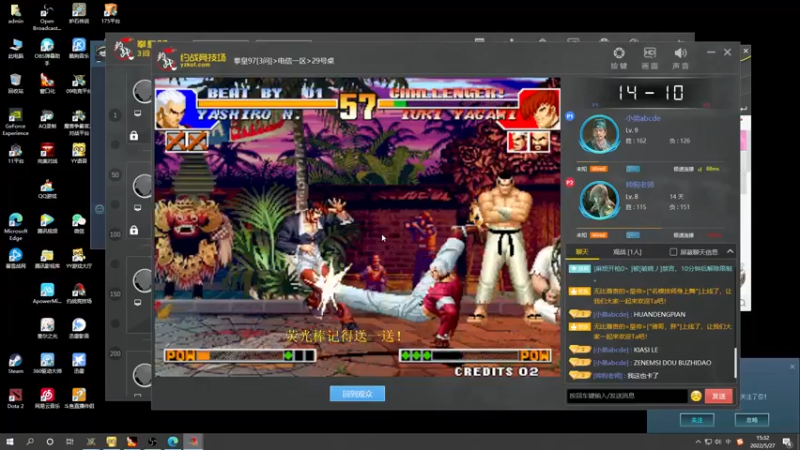The width and height of the screenshot is (800, 450).
Task: Open the 360驱动大师 desktop icon
Action: click(x=47, y=363)
